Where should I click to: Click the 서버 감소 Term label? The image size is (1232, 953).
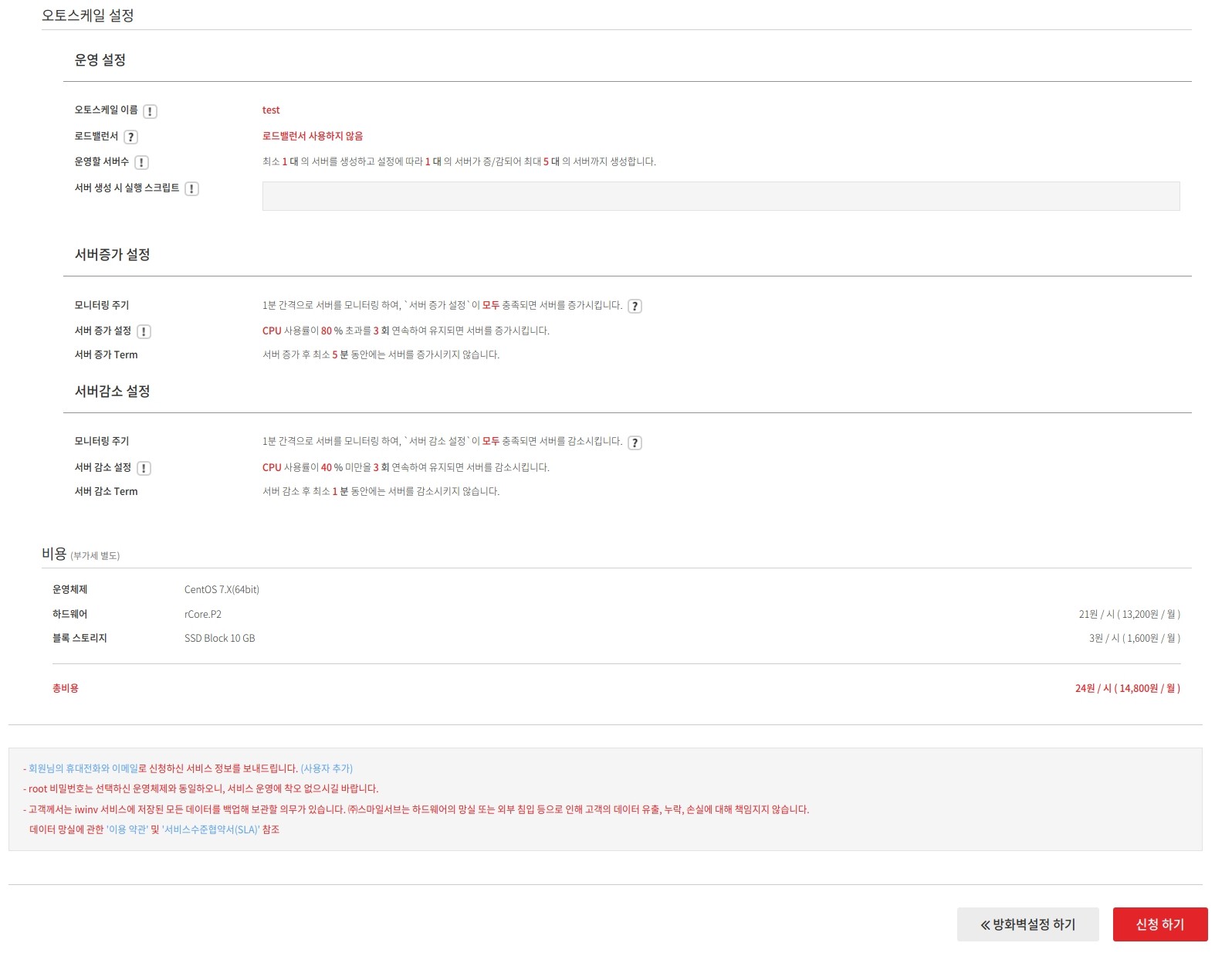[107, 491]
